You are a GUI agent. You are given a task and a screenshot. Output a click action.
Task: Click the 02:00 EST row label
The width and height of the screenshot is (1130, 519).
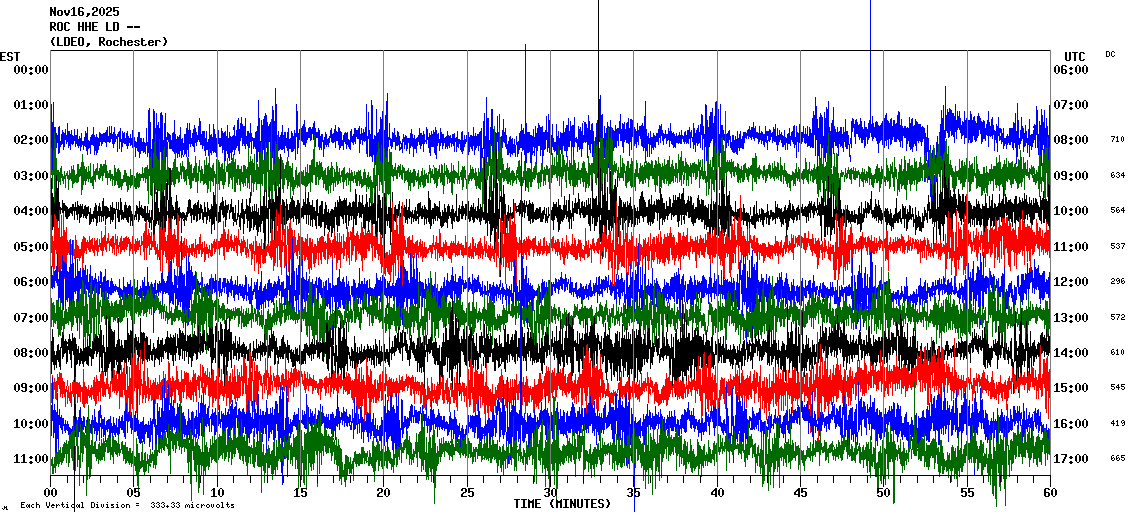(x=32, y=140)
